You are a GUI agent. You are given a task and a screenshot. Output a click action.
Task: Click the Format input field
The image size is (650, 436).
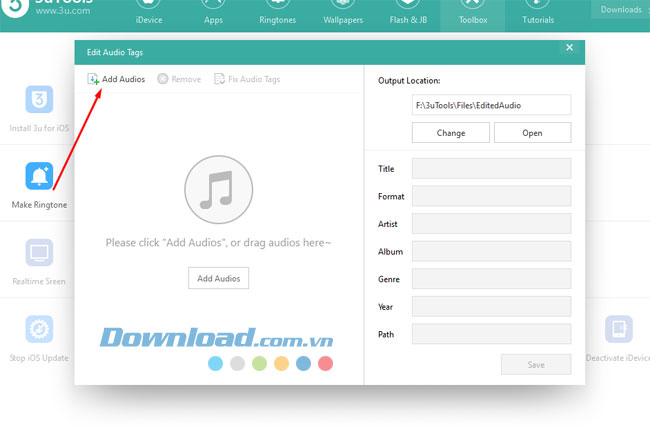(491, 196)
